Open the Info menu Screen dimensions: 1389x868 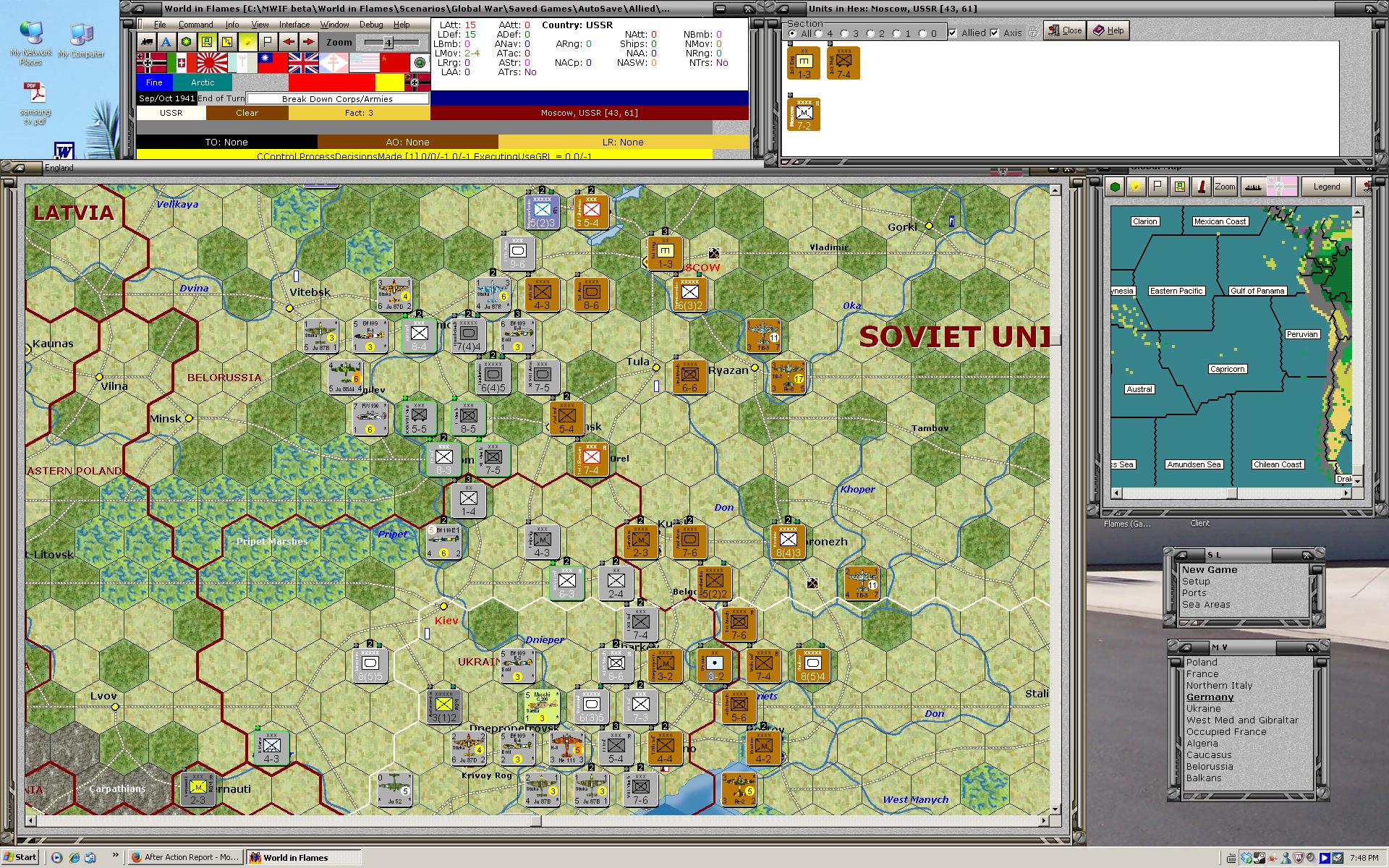coord(231,25)
